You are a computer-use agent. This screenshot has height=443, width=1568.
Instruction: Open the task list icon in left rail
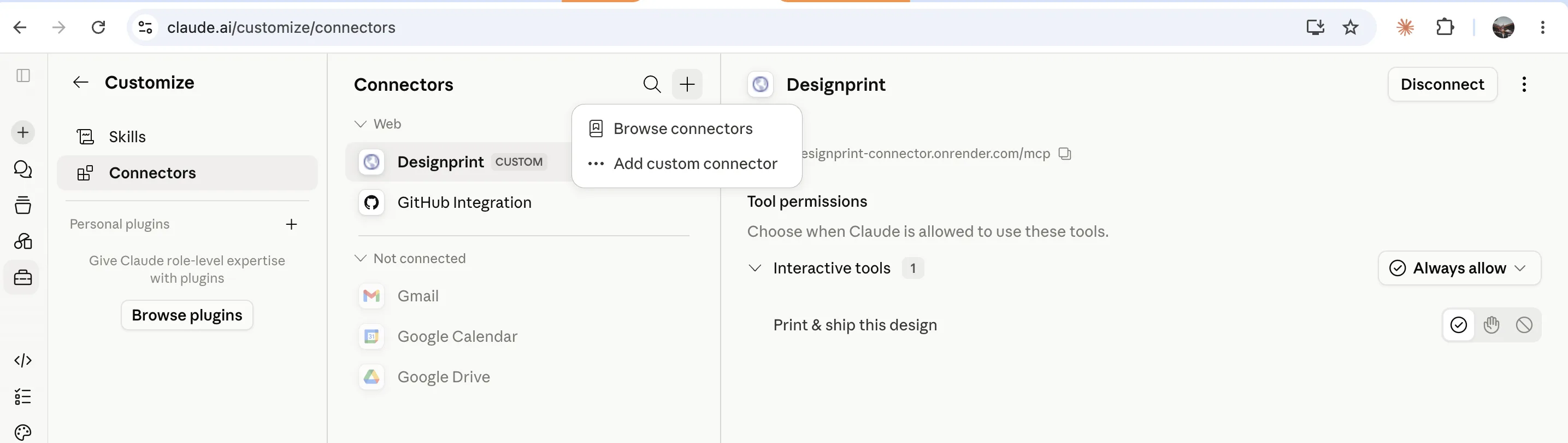23,397
